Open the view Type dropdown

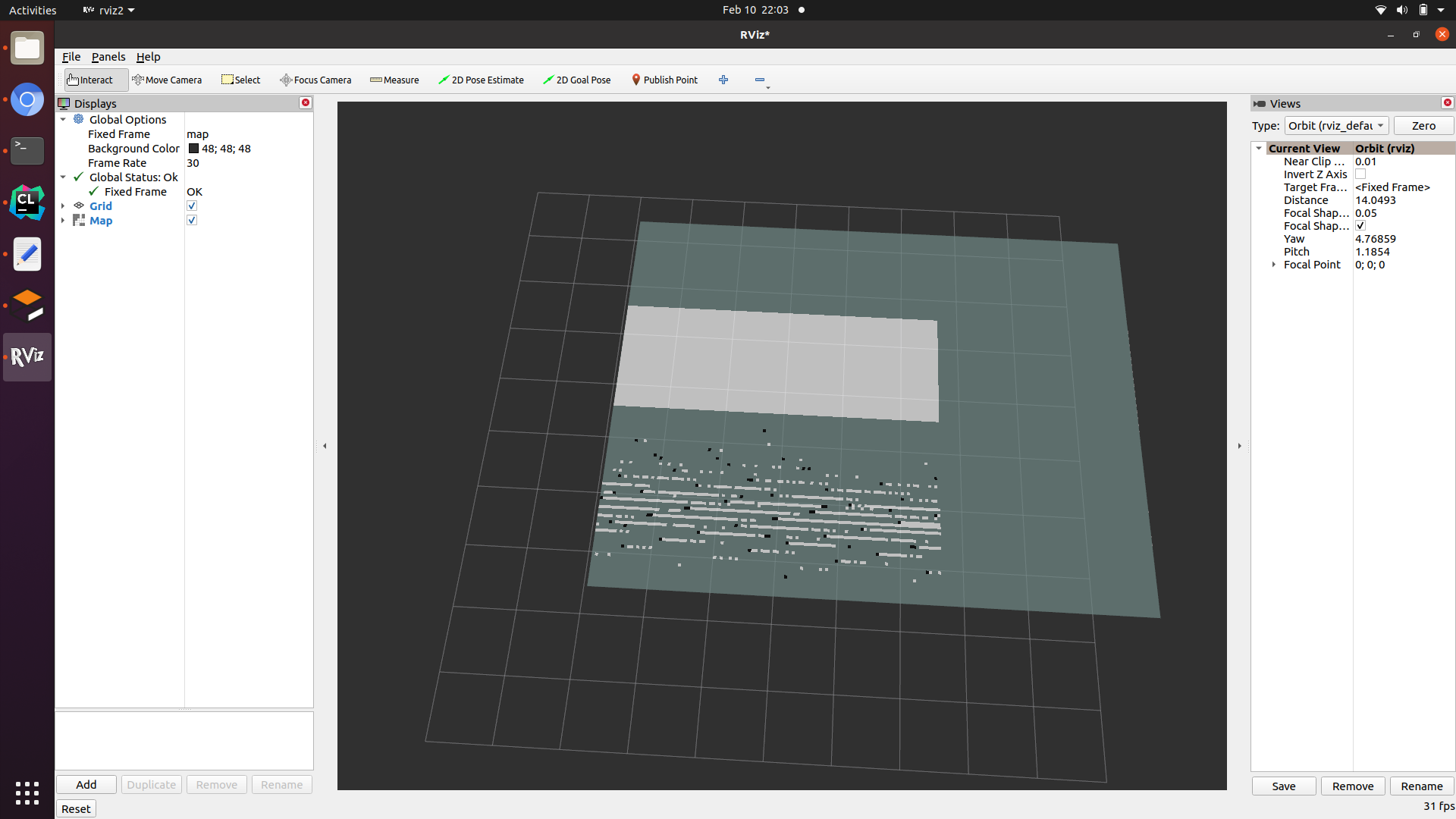pos(1337,125)
